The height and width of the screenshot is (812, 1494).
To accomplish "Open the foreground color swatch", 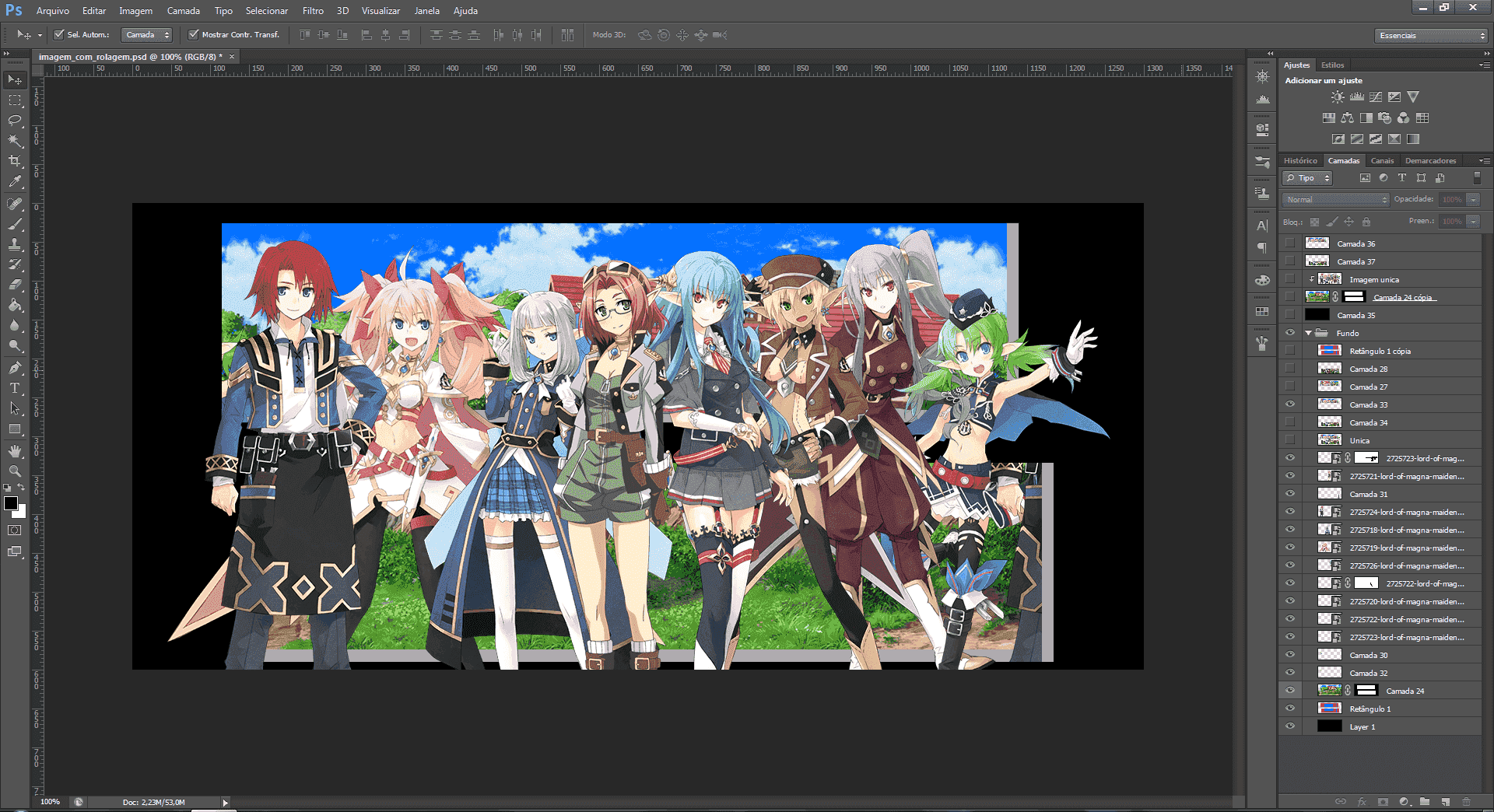I will coord(11,504).
